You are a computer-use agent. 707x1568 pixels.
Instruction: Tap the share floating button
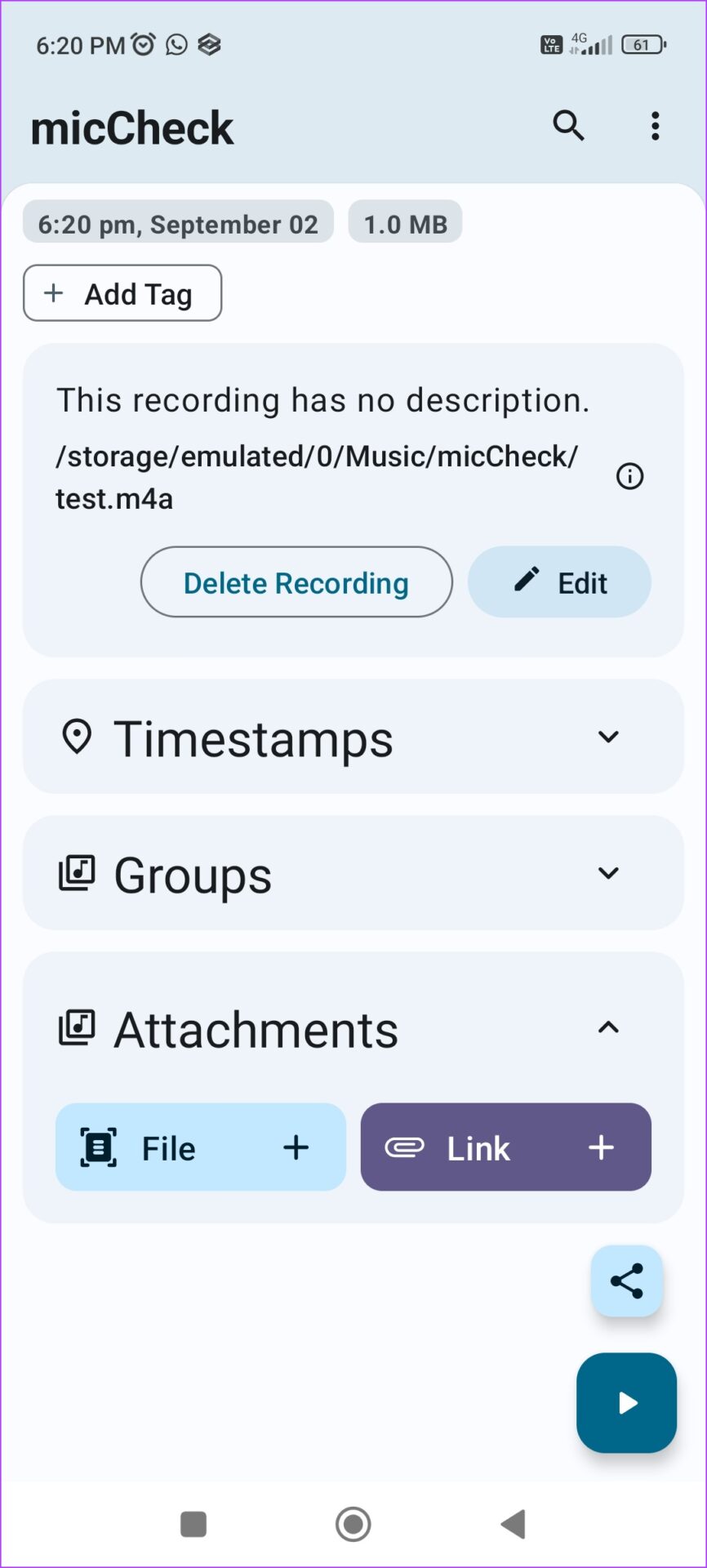pos(627,1281)
